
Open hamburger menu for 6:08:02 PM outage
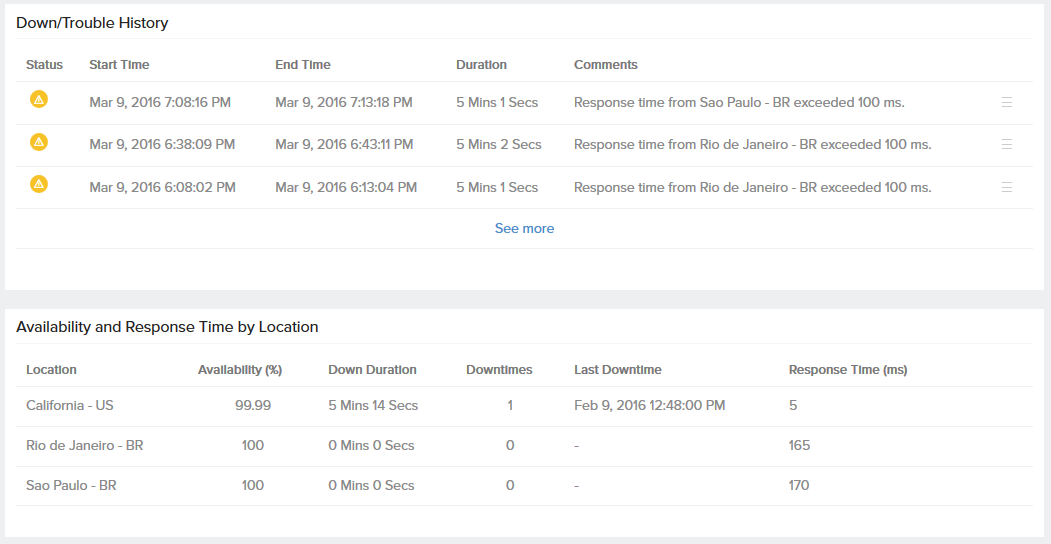pos(1007,187)
